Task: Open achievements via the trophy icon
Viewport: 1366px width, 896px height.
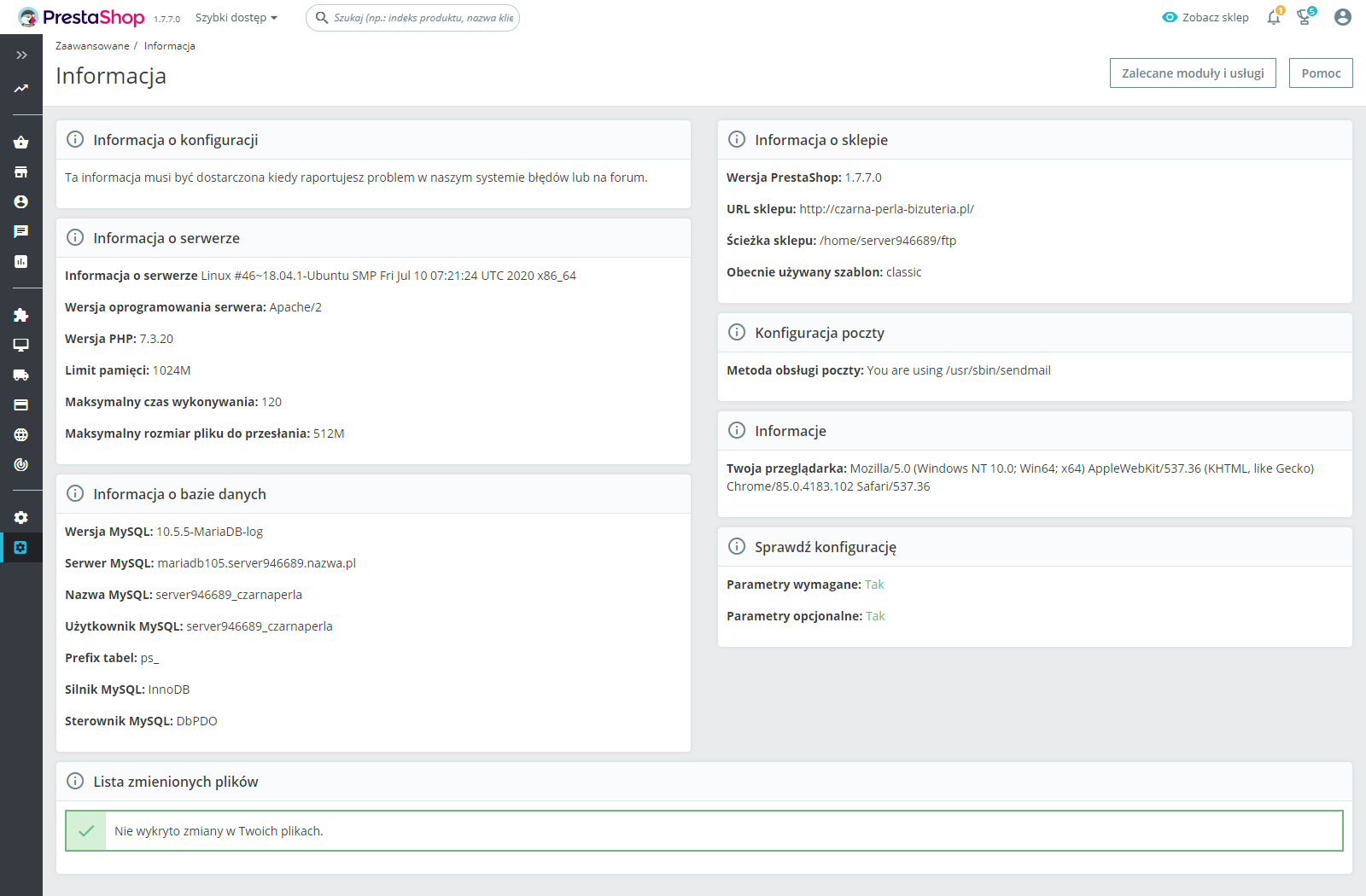Action: click(x=1304, y=17)
